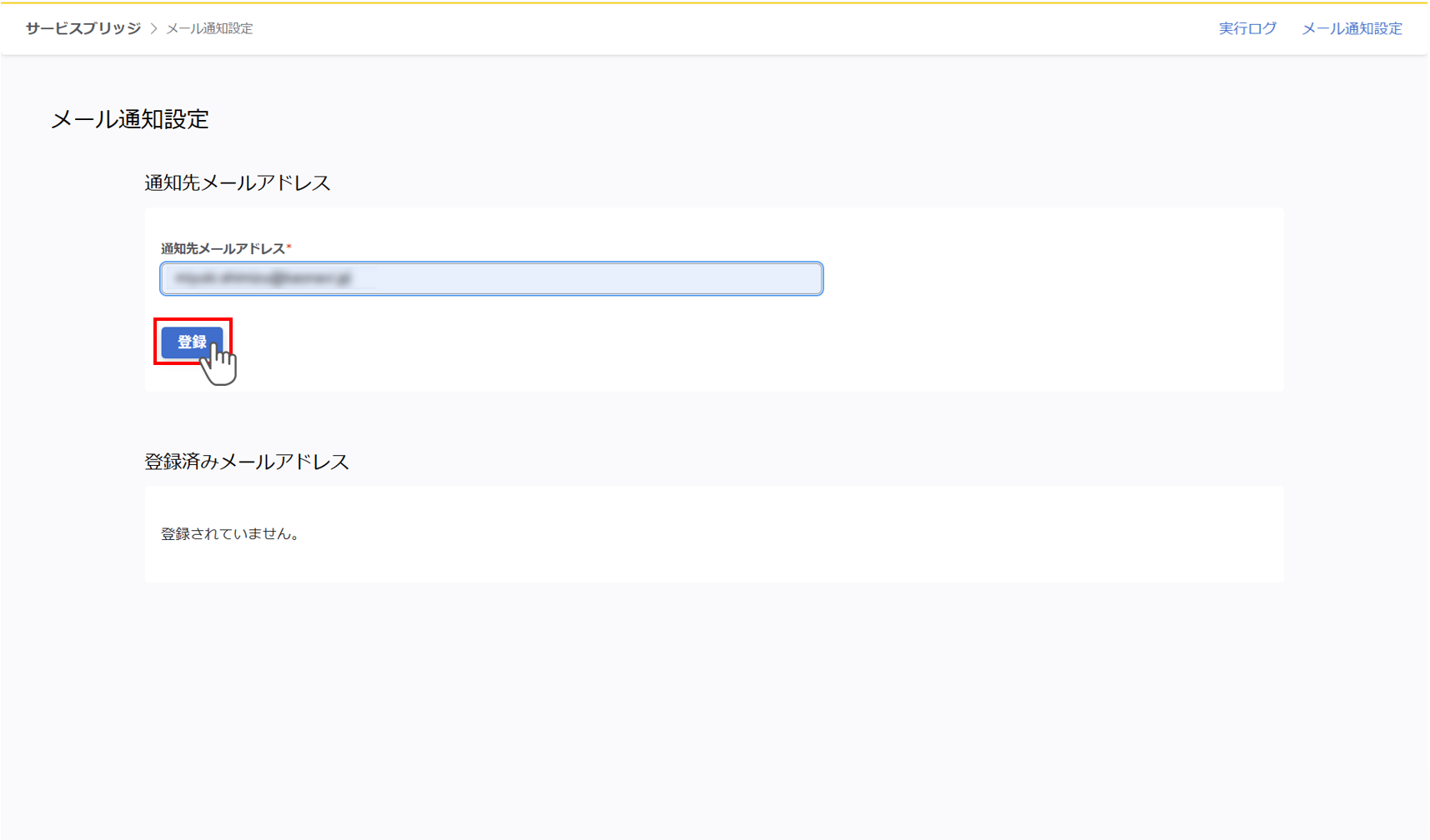Click the 通知先メールアドレス section heading
The width and height of the screenshot is (1430, 840).
click(x=238, y=182)
